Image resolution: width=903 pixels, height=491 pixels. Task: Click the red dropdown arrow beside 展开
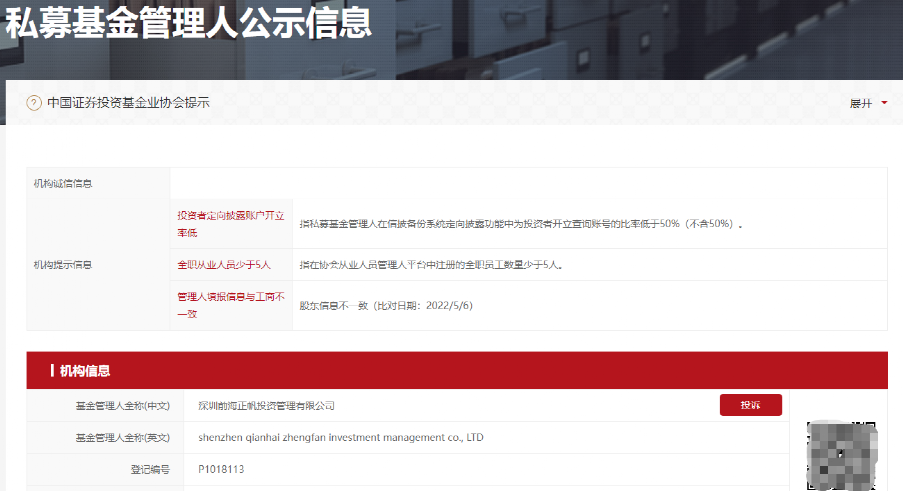pos(884,103)
